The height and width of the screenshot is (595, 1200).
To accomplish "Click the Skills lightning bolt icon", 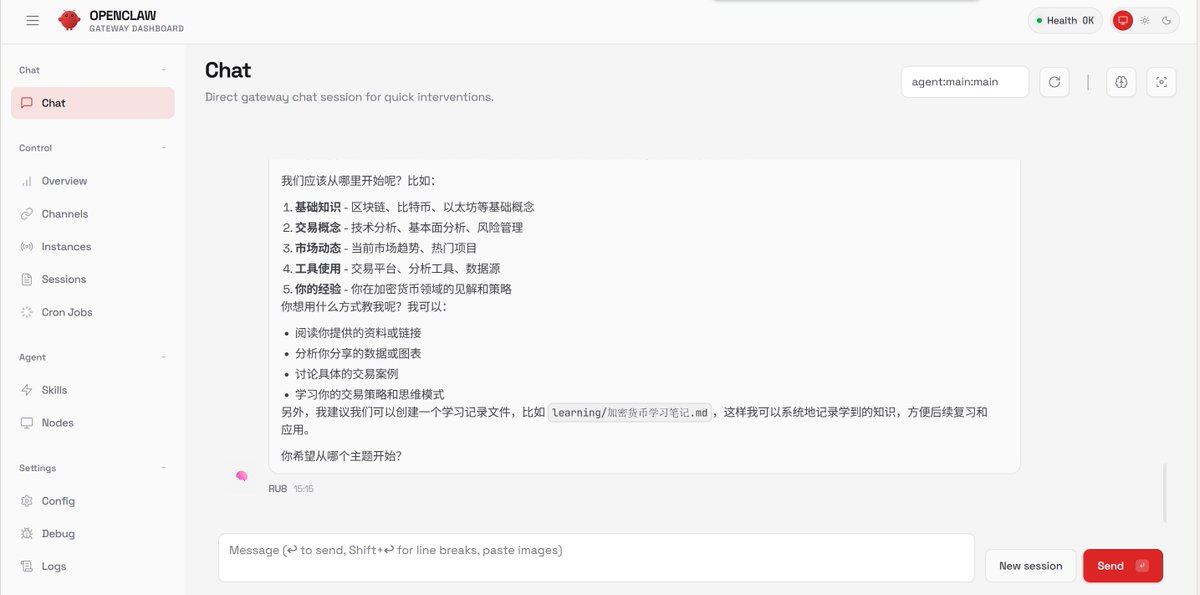I will pos(27,390).
